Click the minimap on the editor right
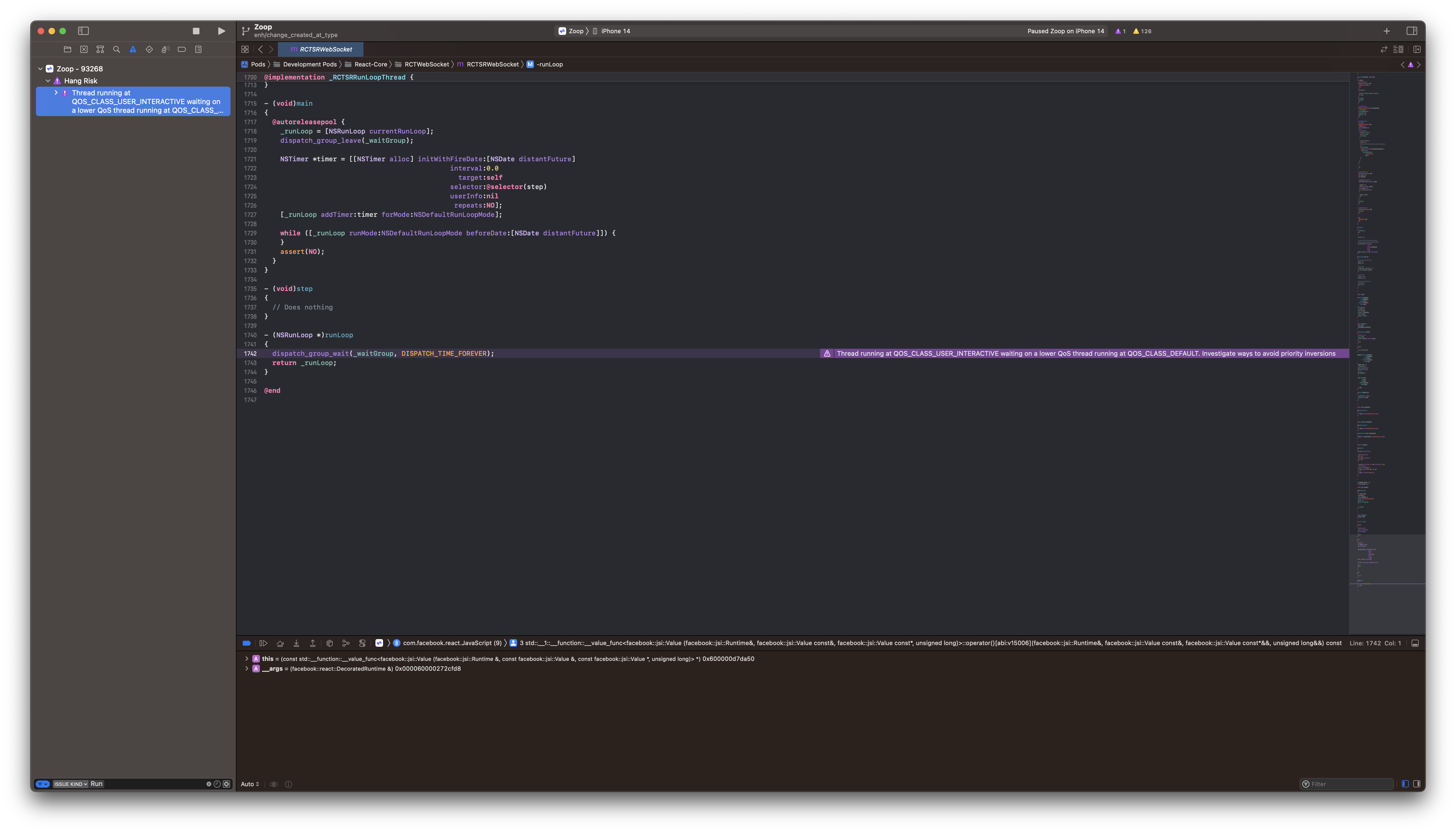The image size is (1456, 832). (1387, 353)
